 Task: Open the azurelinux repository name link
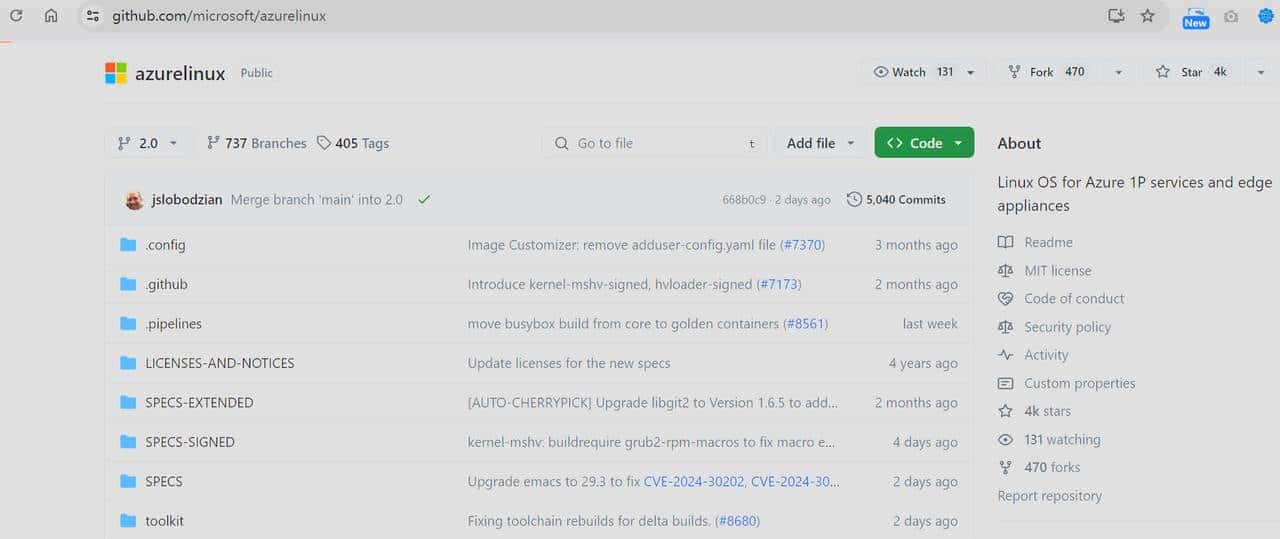click(180, 73)
